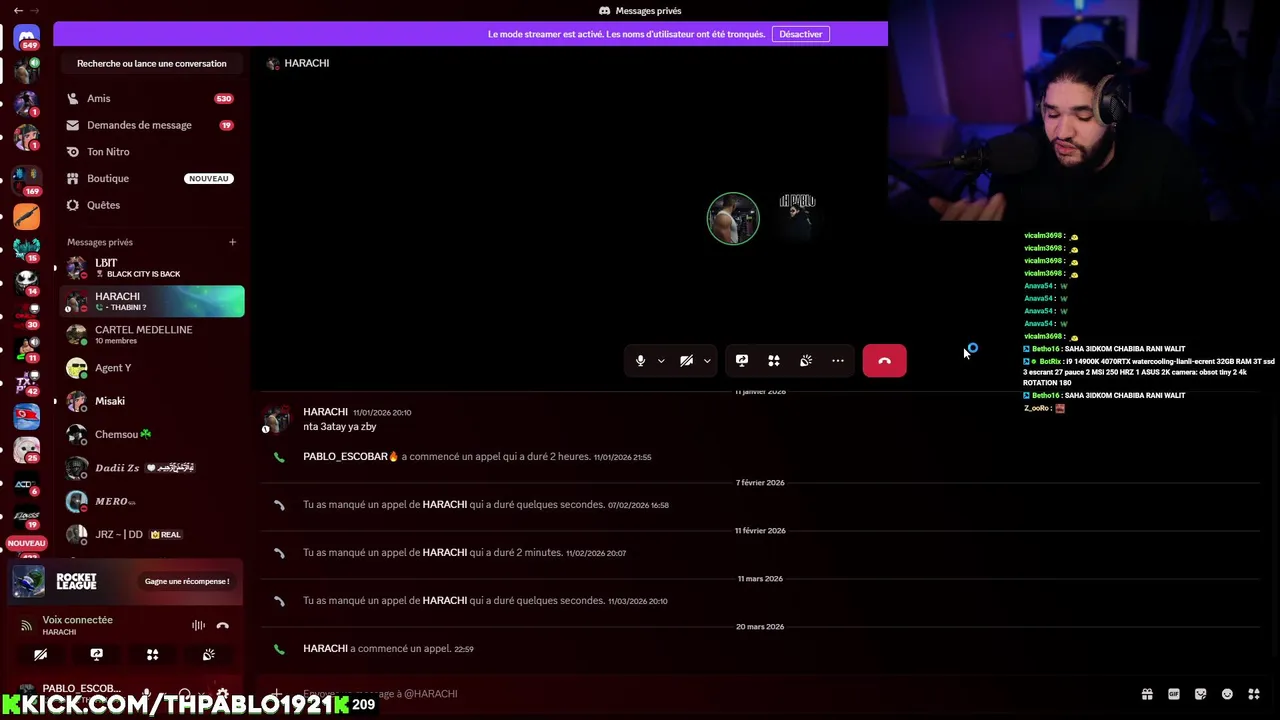Expand camera options arrow
The image size is (1280, 720).
pos(707,361)
